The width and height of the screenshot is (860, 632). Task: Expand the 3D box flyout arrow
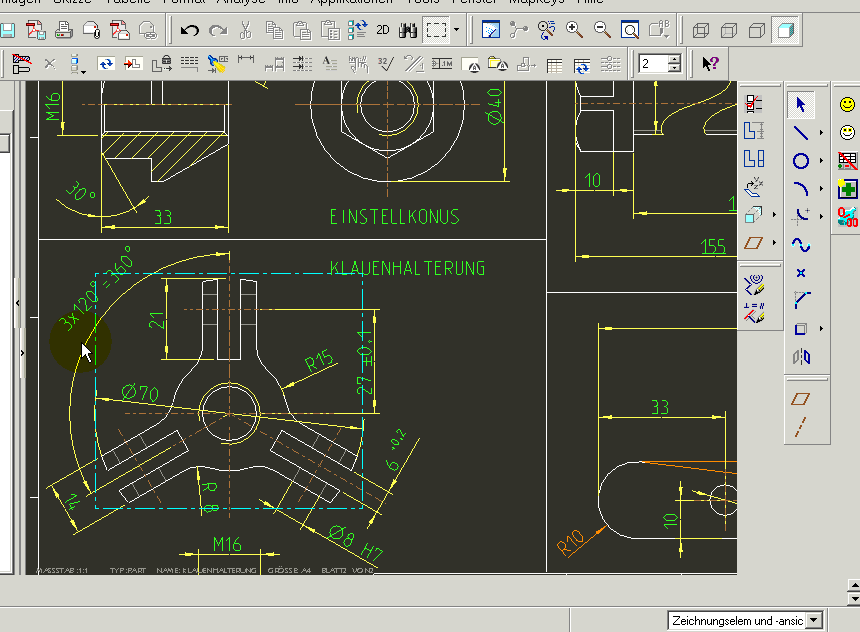tap(774, 215)
